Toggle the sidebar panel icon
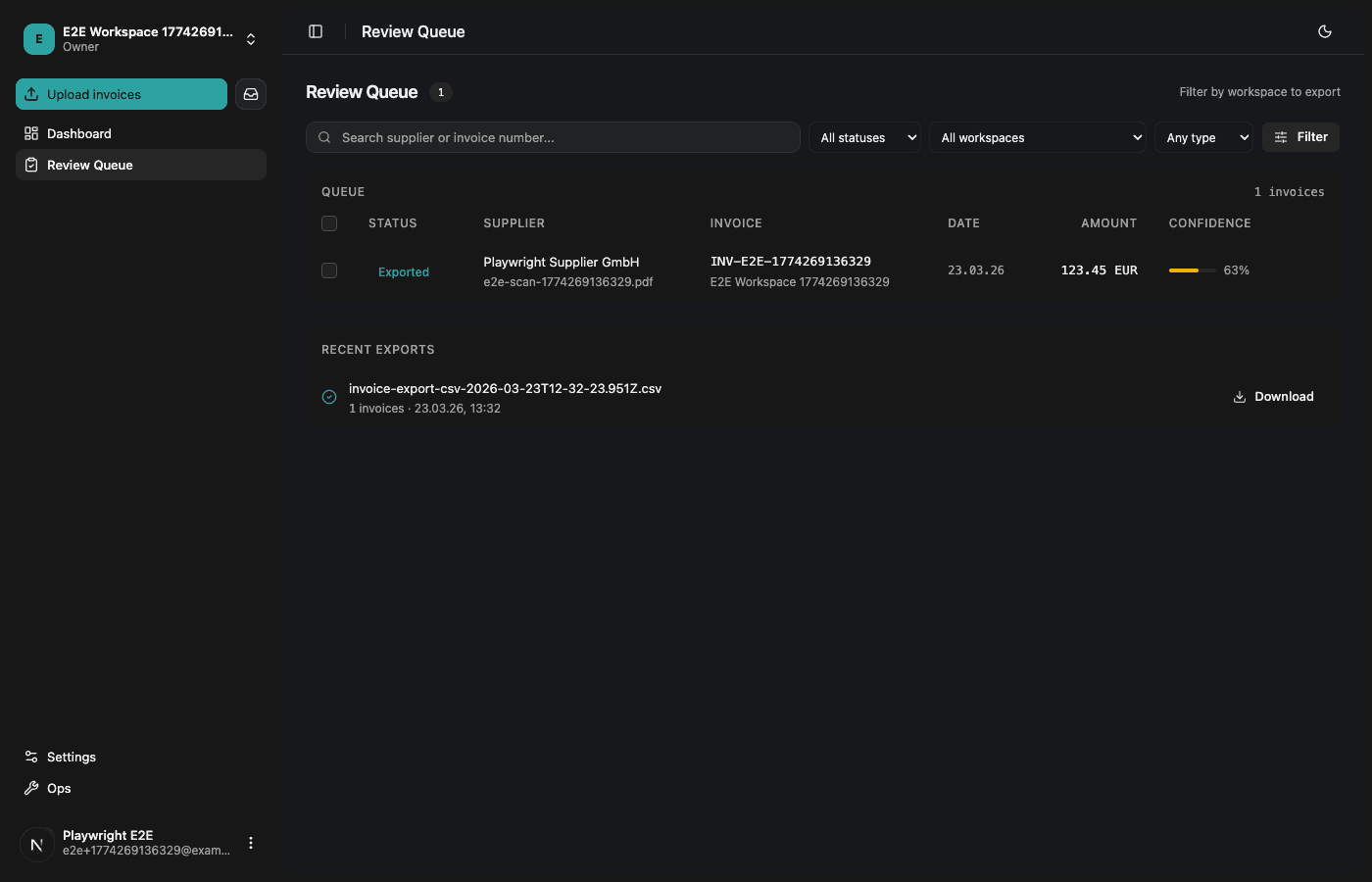This screenshot has height=882, width=1372. pos(316,31)
